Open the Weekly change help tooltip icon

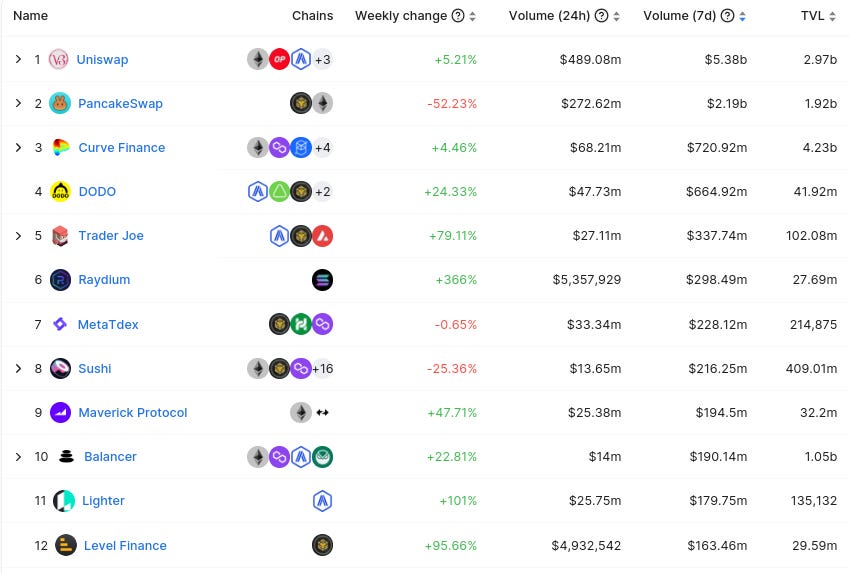pos(458,16)
